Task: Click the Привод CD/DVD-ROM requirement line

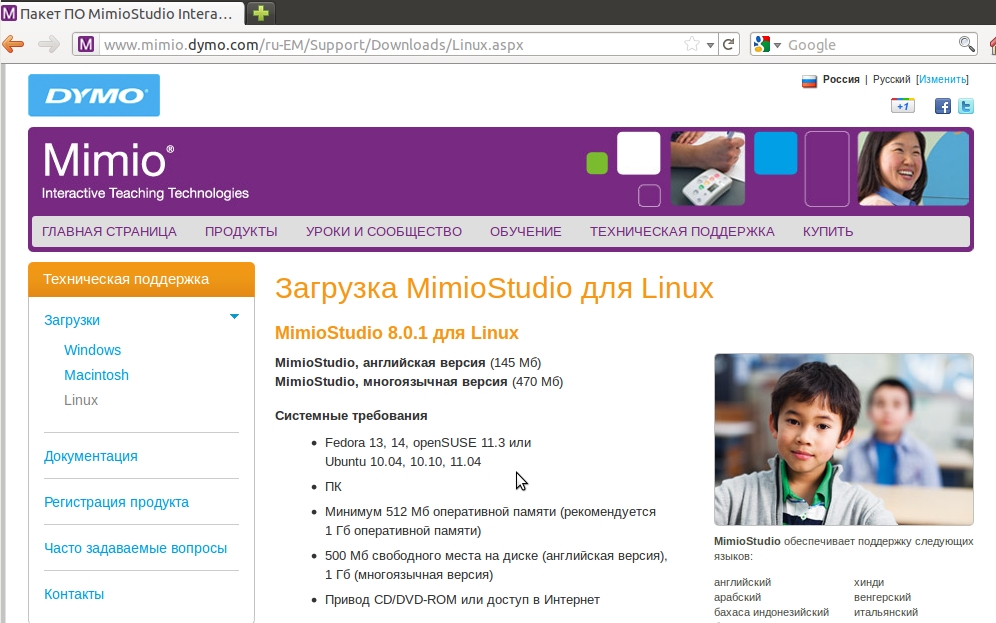Action: click(x=462, y=600)
